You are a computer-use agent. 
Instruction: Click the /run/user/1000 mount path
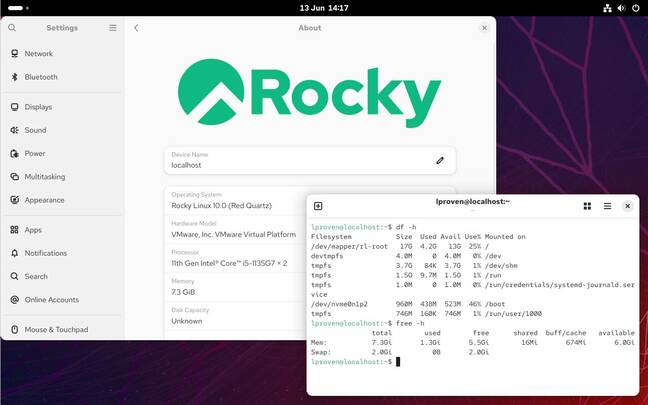coord(513,314)
